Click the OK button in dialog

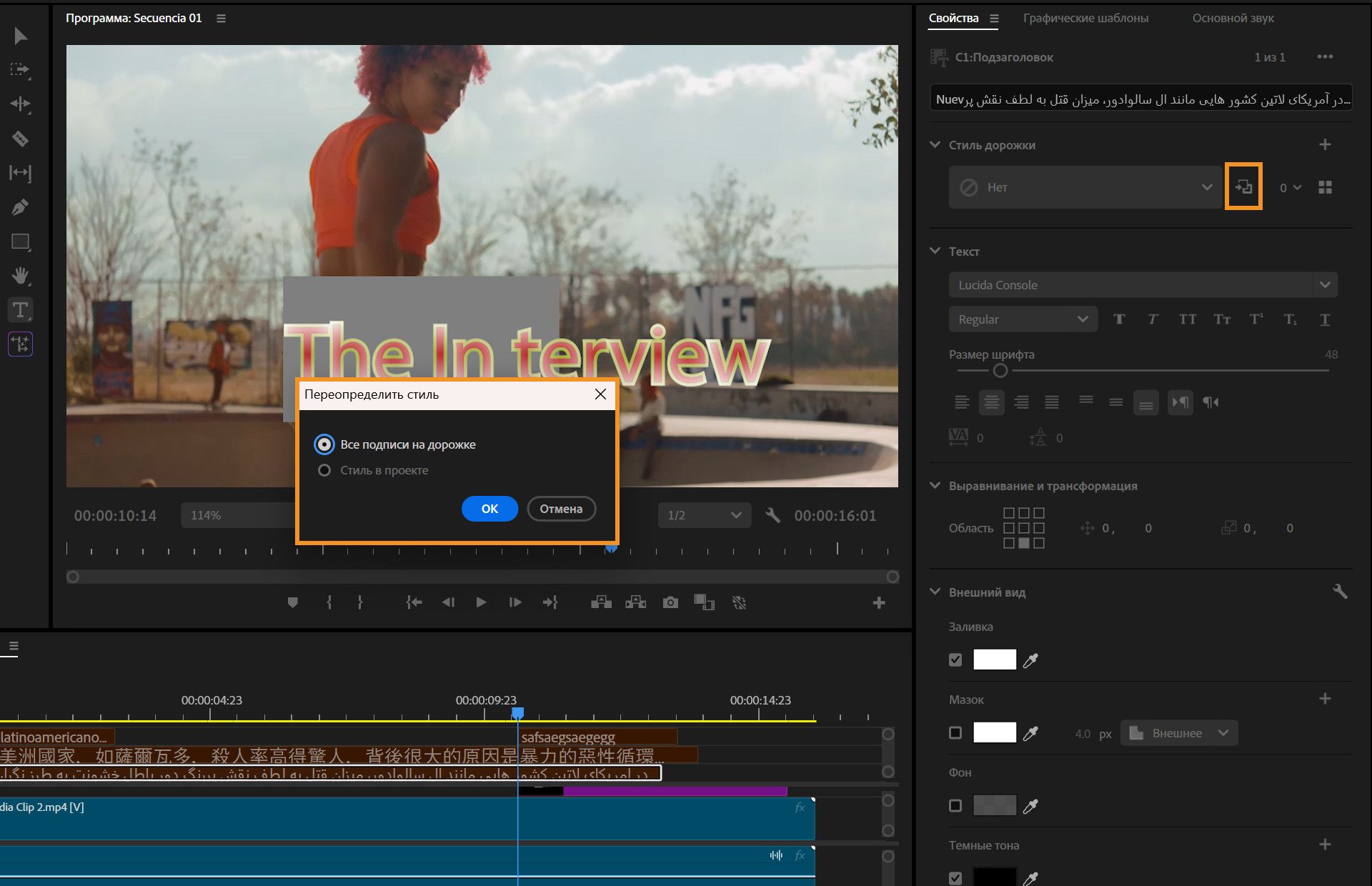tap(489, 509)
